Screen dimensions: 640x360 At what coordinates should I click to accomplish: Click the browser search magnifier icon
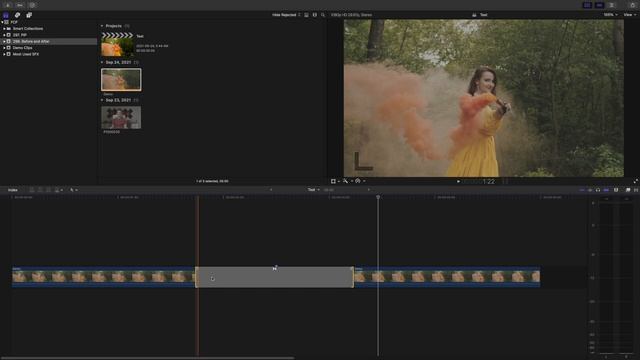tap(323, 15)
